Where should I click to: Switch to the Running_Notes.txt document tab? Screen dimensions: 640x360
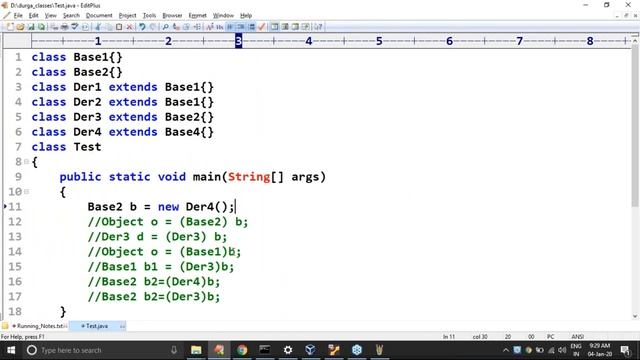pyautogui.click(x=40, y=326)
